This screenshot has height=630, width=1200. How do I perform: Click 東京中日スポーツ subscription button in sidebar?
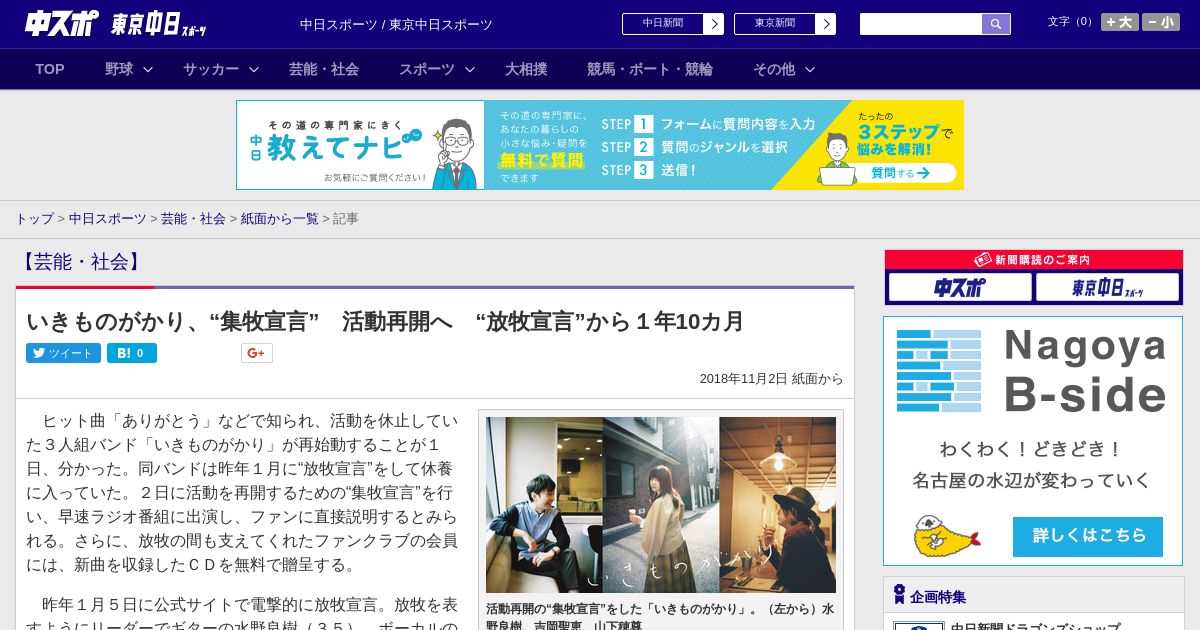1107,288
